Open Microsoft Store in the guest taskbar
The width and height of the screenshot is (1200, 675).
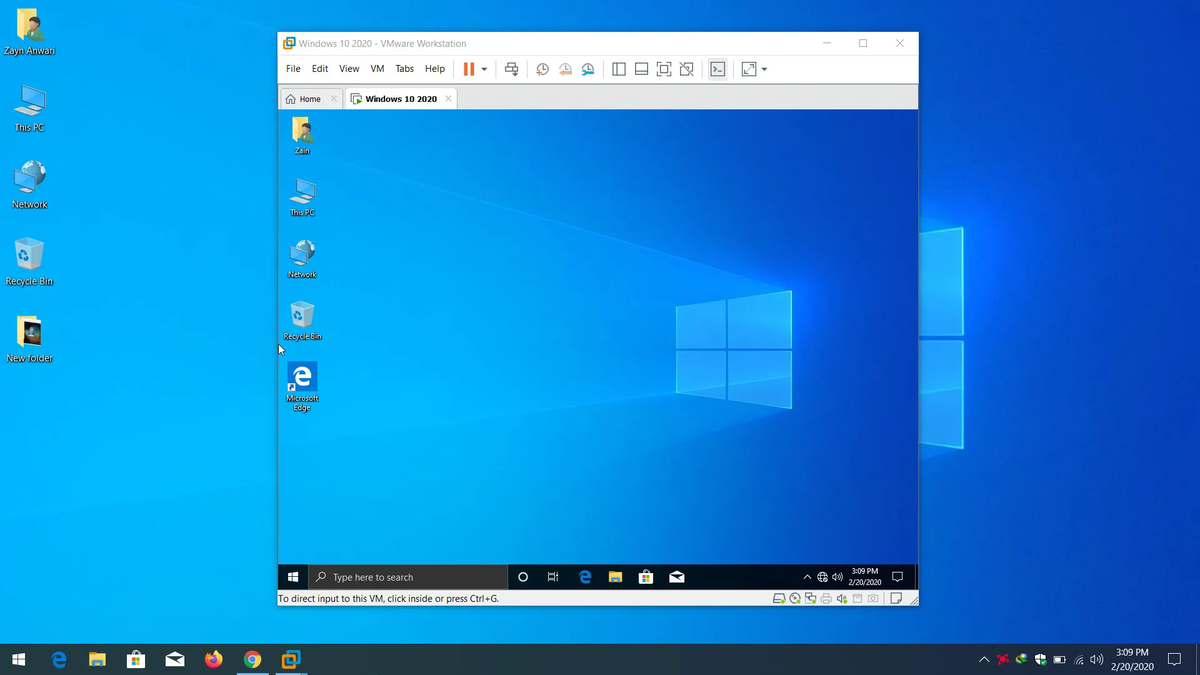pos(646,577)
